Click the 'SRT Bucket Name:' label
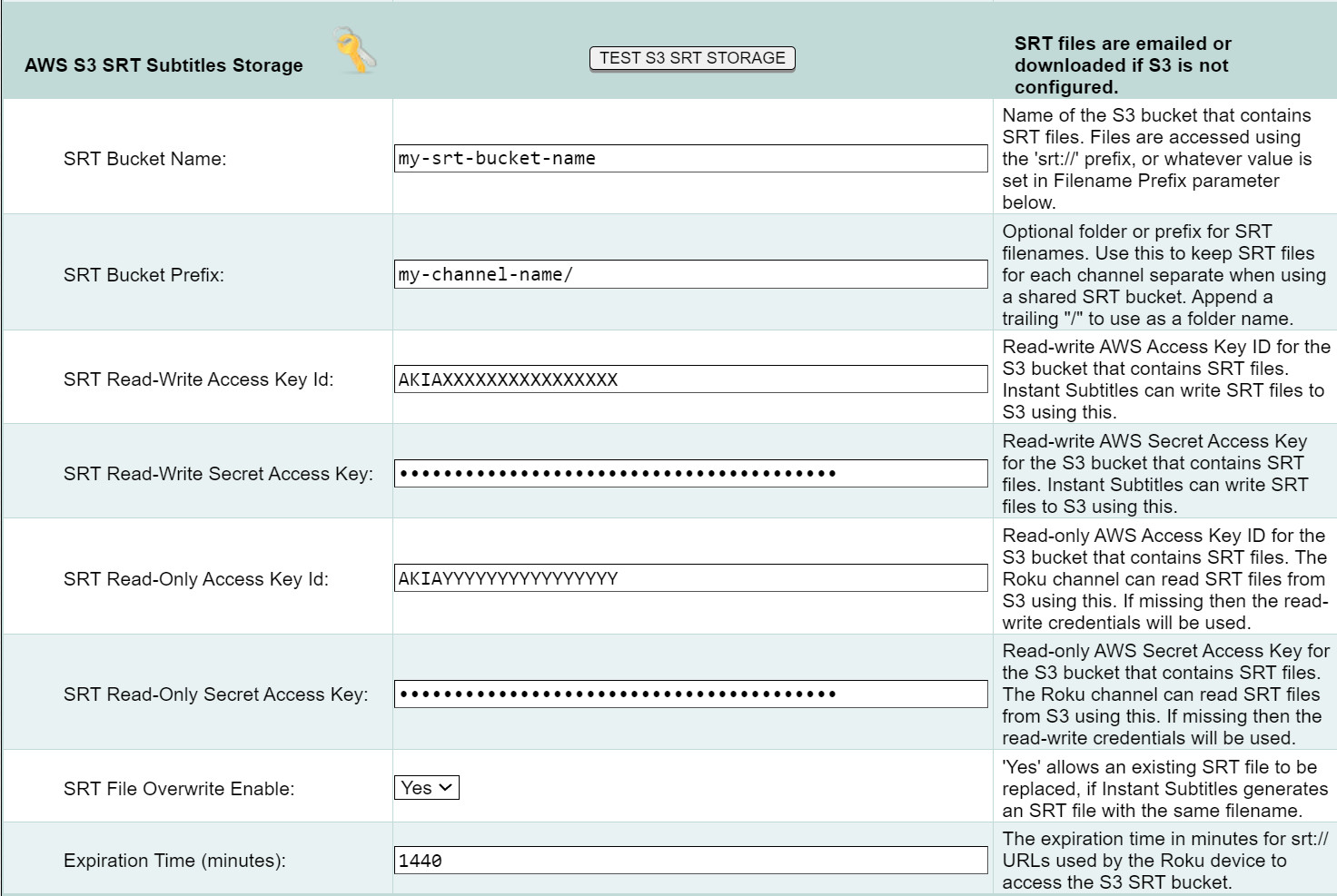1337x896 pixels. pos(144,159)
